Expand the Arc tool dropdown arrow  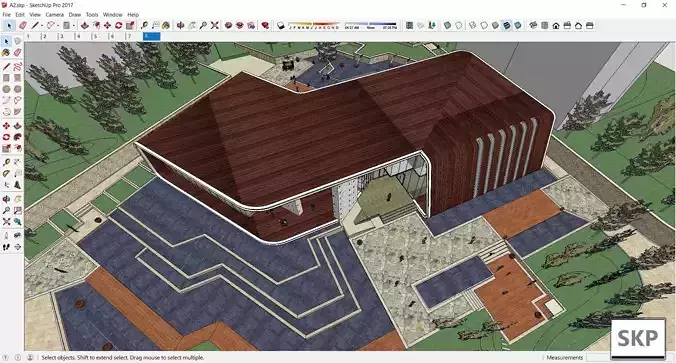58,25
